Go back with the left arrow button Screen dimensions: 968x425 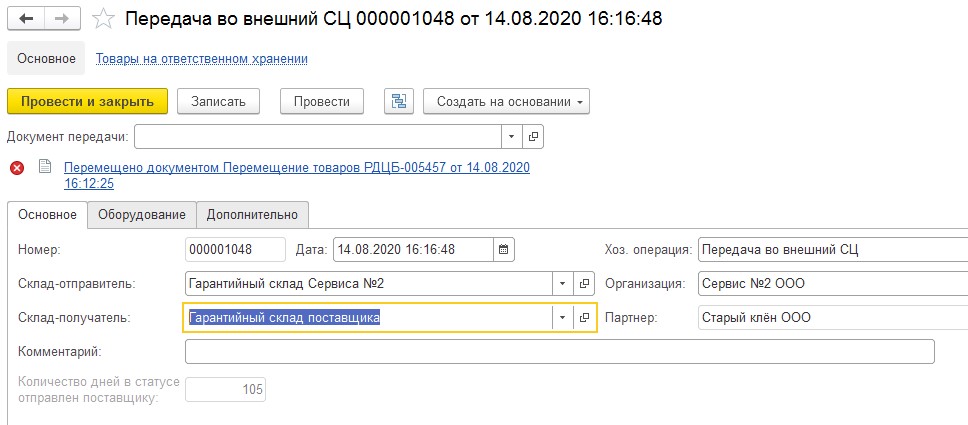pyautogui.click(x=27, y=19)
